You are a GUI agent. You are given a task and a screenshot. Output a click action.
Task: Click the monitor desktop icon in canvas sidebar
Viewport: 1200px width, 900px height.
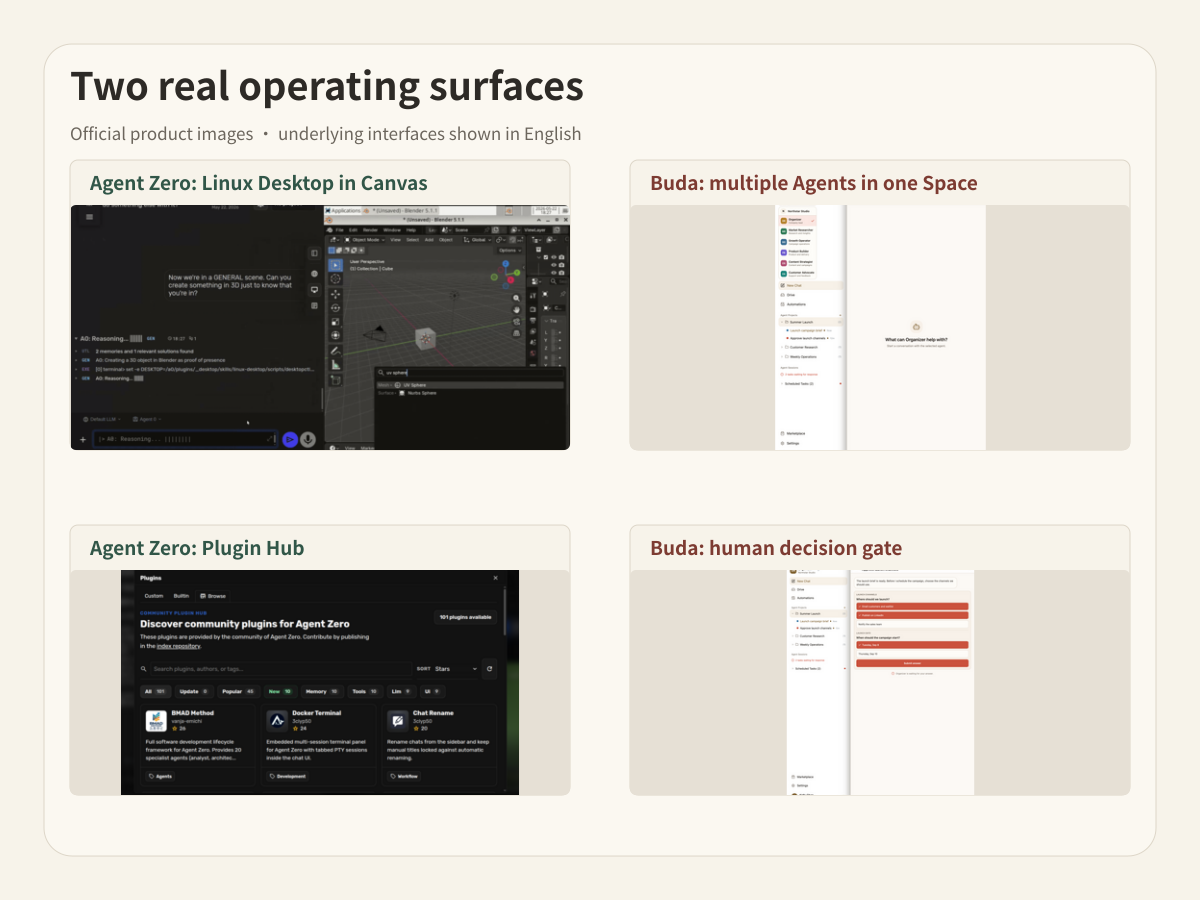point(314,290)
